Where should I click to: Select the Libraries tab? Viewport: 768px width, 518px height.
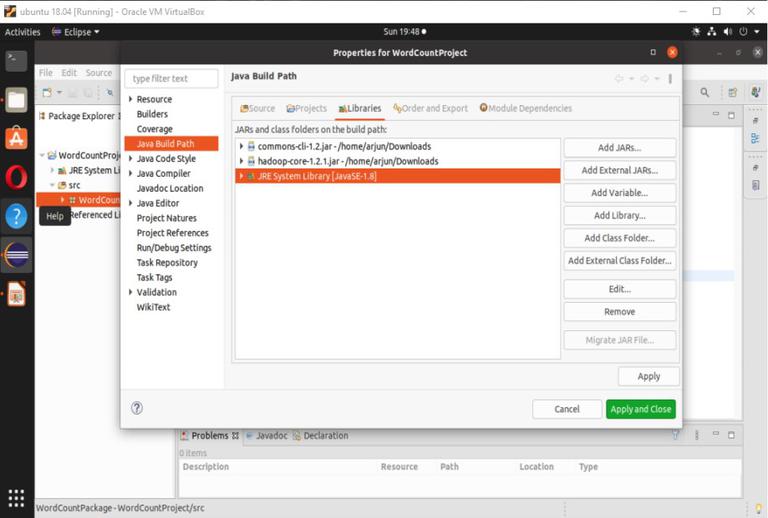360,108
